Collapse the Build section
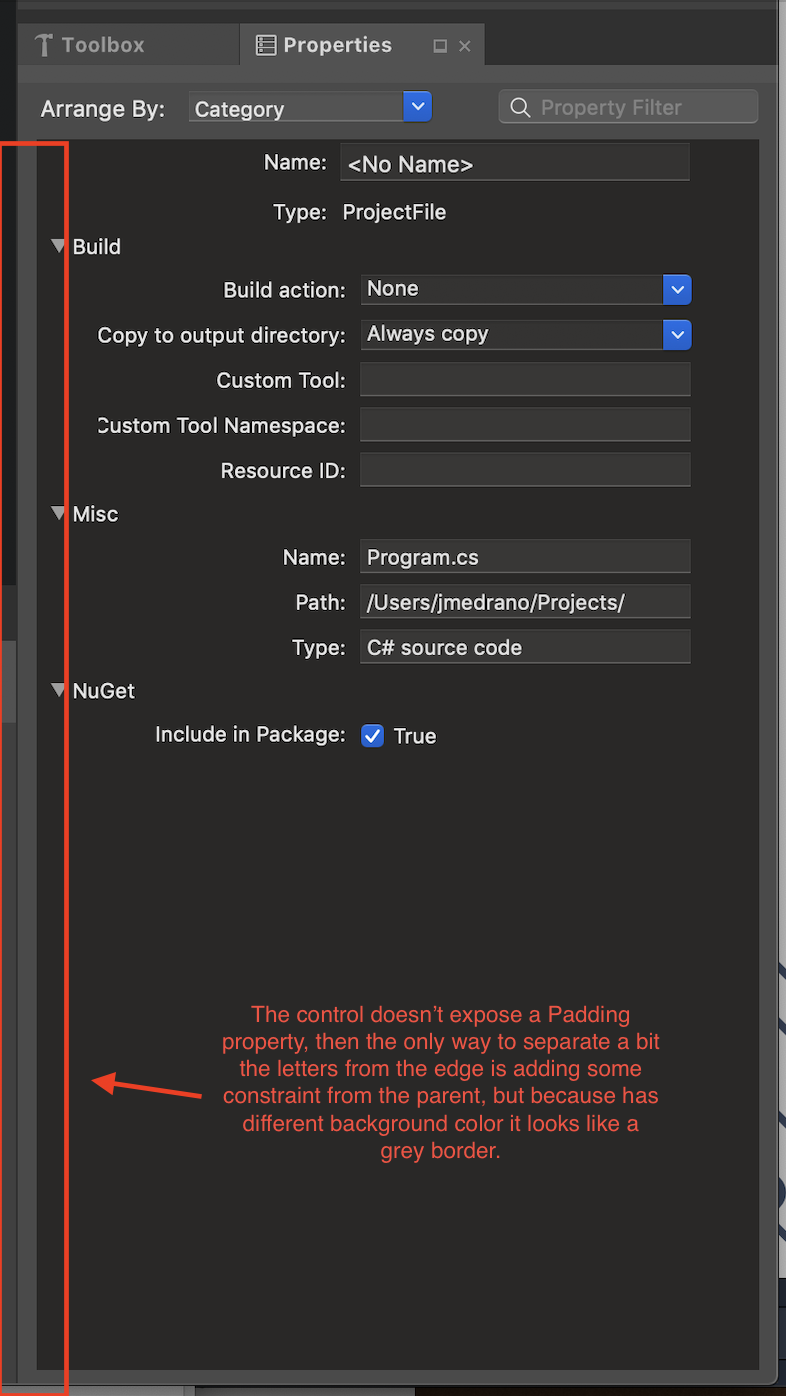This screenshot has width=786, height=1396. click(58, 246)
